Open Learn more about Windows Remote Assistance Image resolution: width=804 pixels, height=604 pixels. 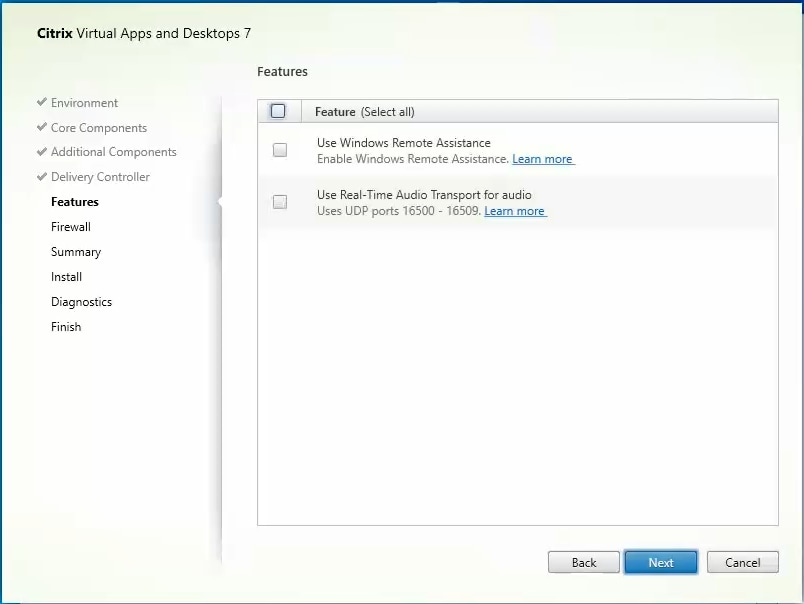point(543,159)
